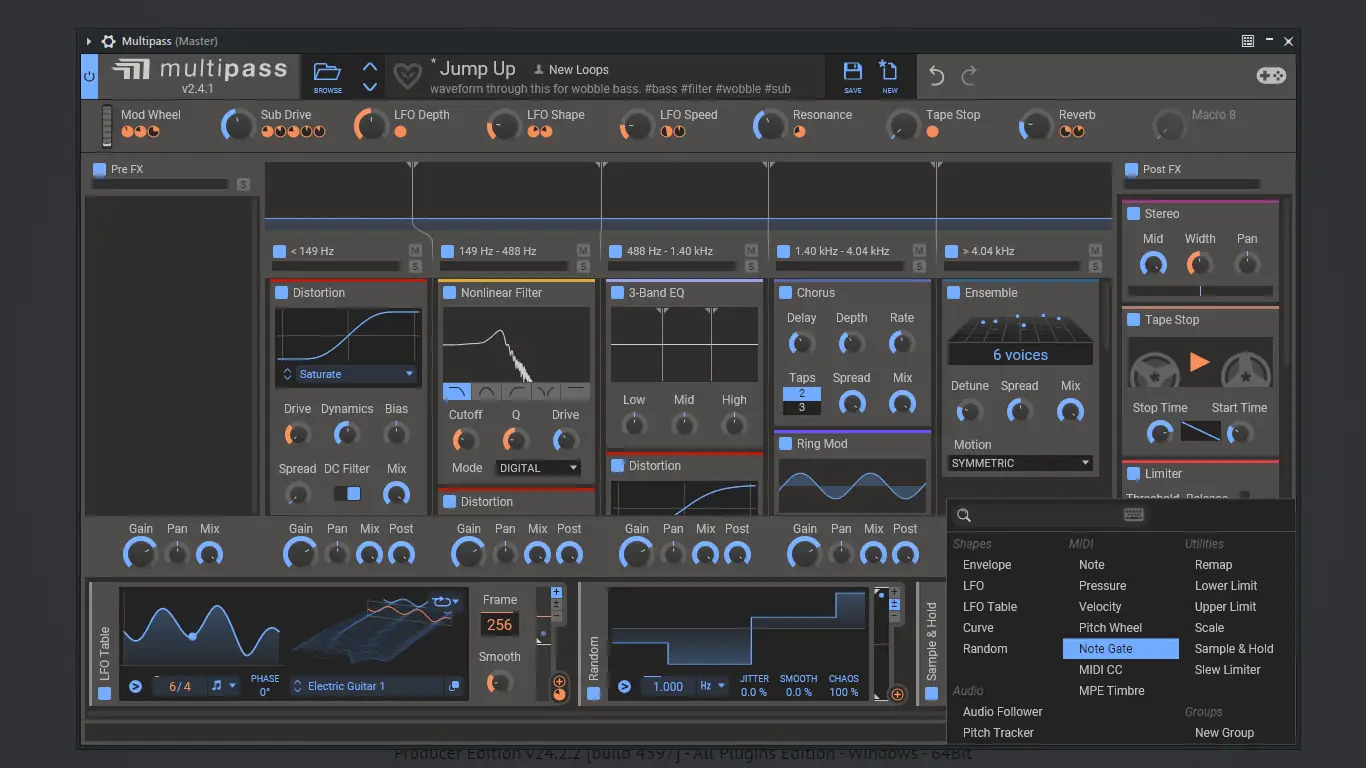Click the detached-window grid icon in the title bar

(1248, 41)
